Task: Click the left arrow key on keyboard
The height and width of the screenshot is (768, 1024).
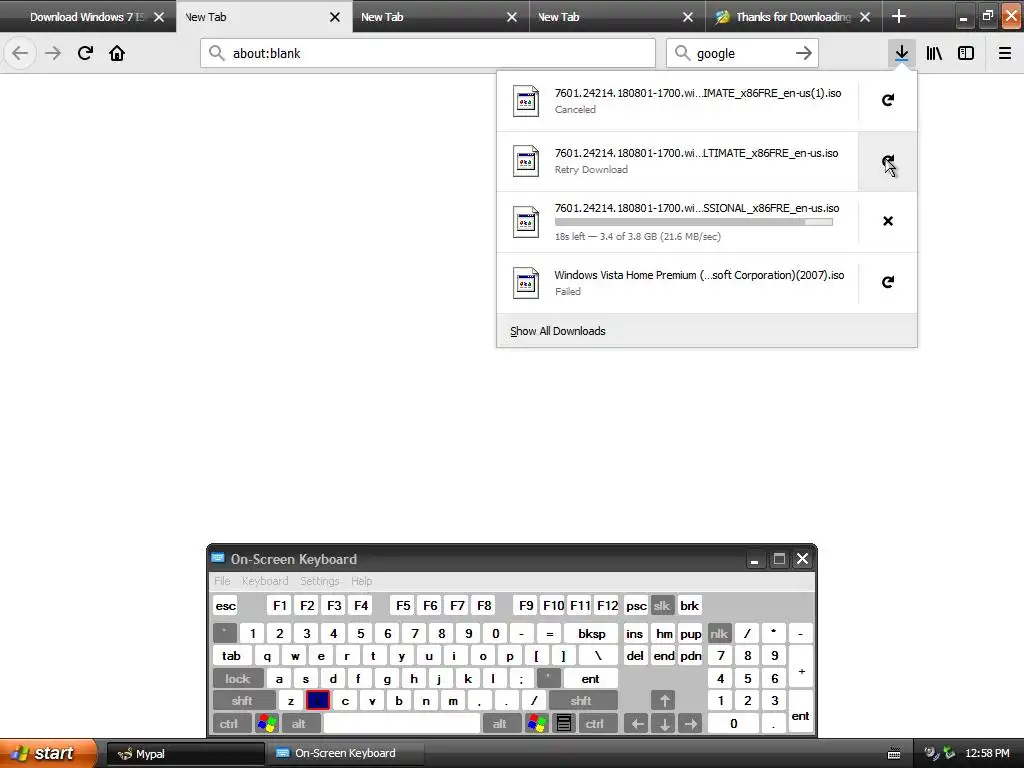Action: pyautogui.click(x=637, y=723)
